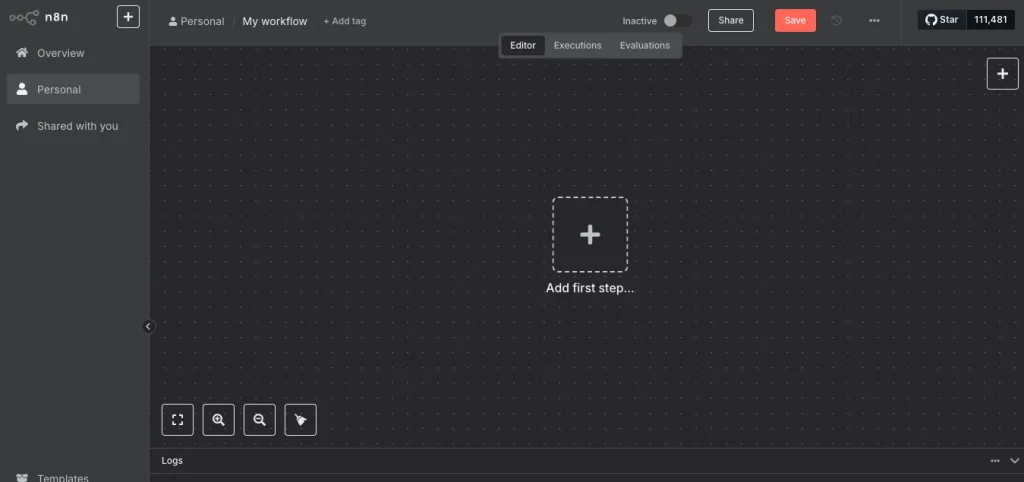1024x482 pixels.
Task: Click the n8n logo in the sidebar
Action: point(40,17)
